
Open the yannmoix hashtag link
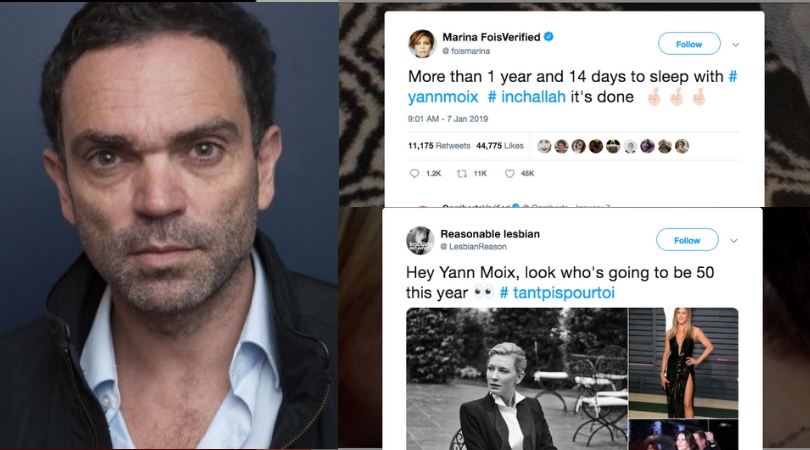coord(443,97)
